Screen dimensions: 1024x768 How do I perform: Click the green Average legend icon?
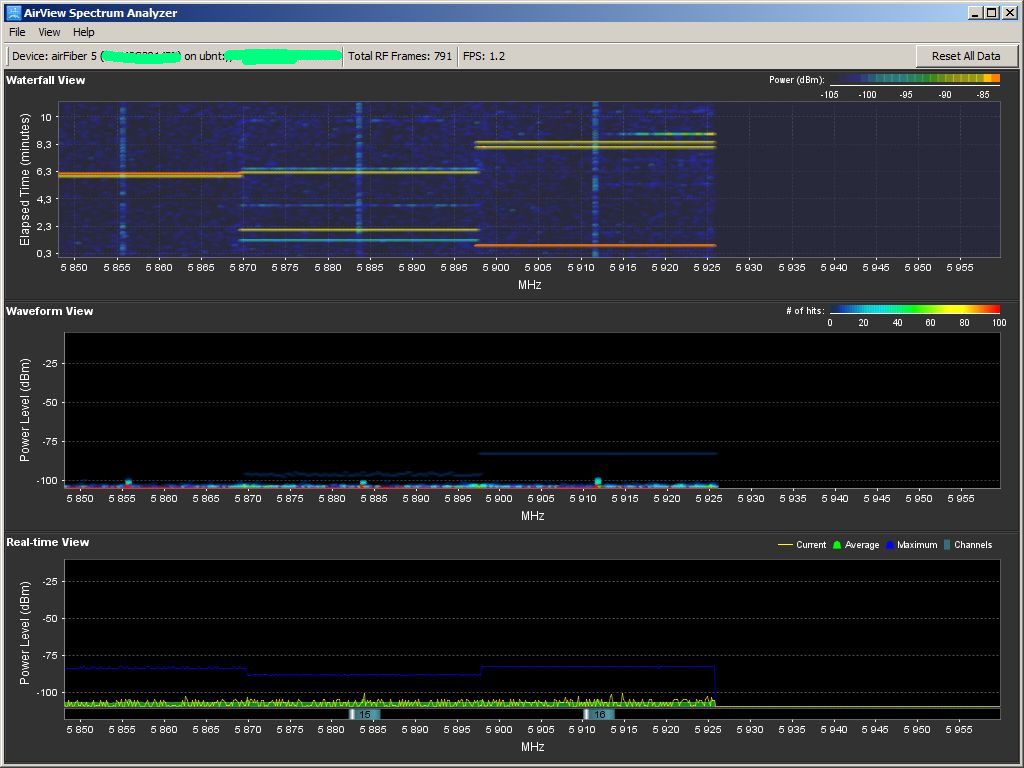[837, 545]
